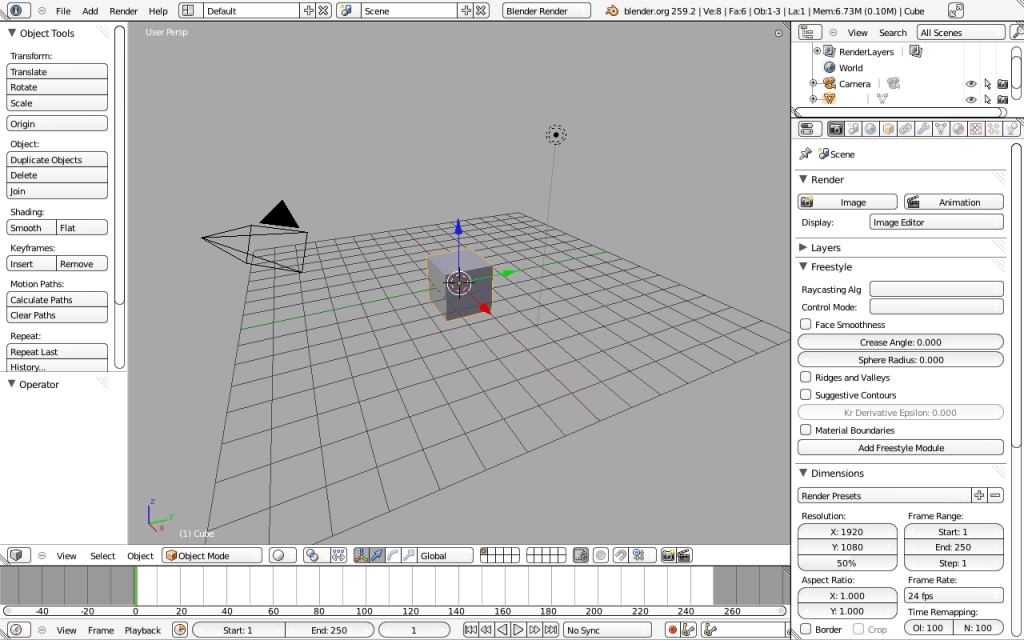Enable the Suggestive Contours checkbox

(806, 395)
